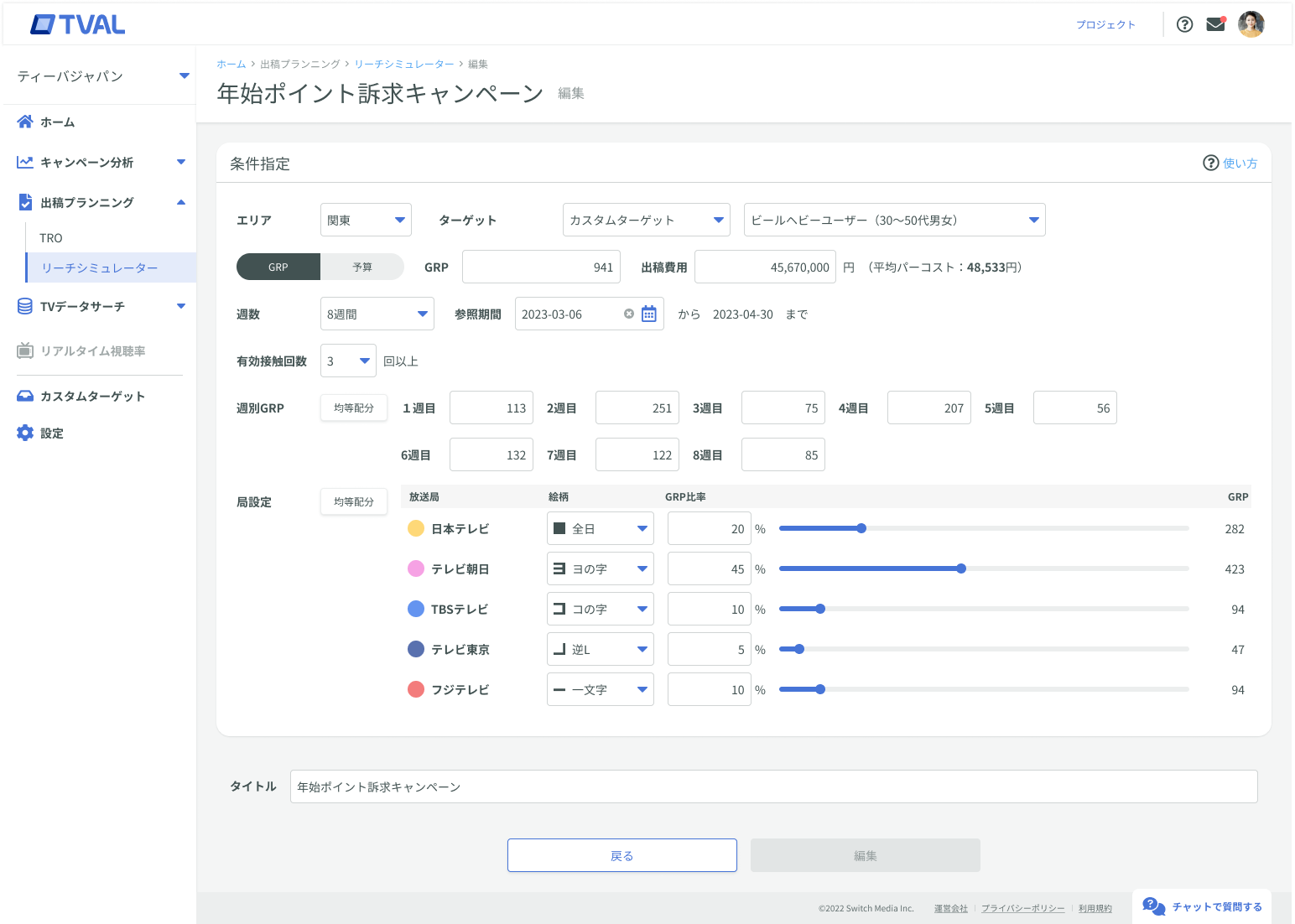
Task: Click the TVAL logo
Action: click(78, 25)
